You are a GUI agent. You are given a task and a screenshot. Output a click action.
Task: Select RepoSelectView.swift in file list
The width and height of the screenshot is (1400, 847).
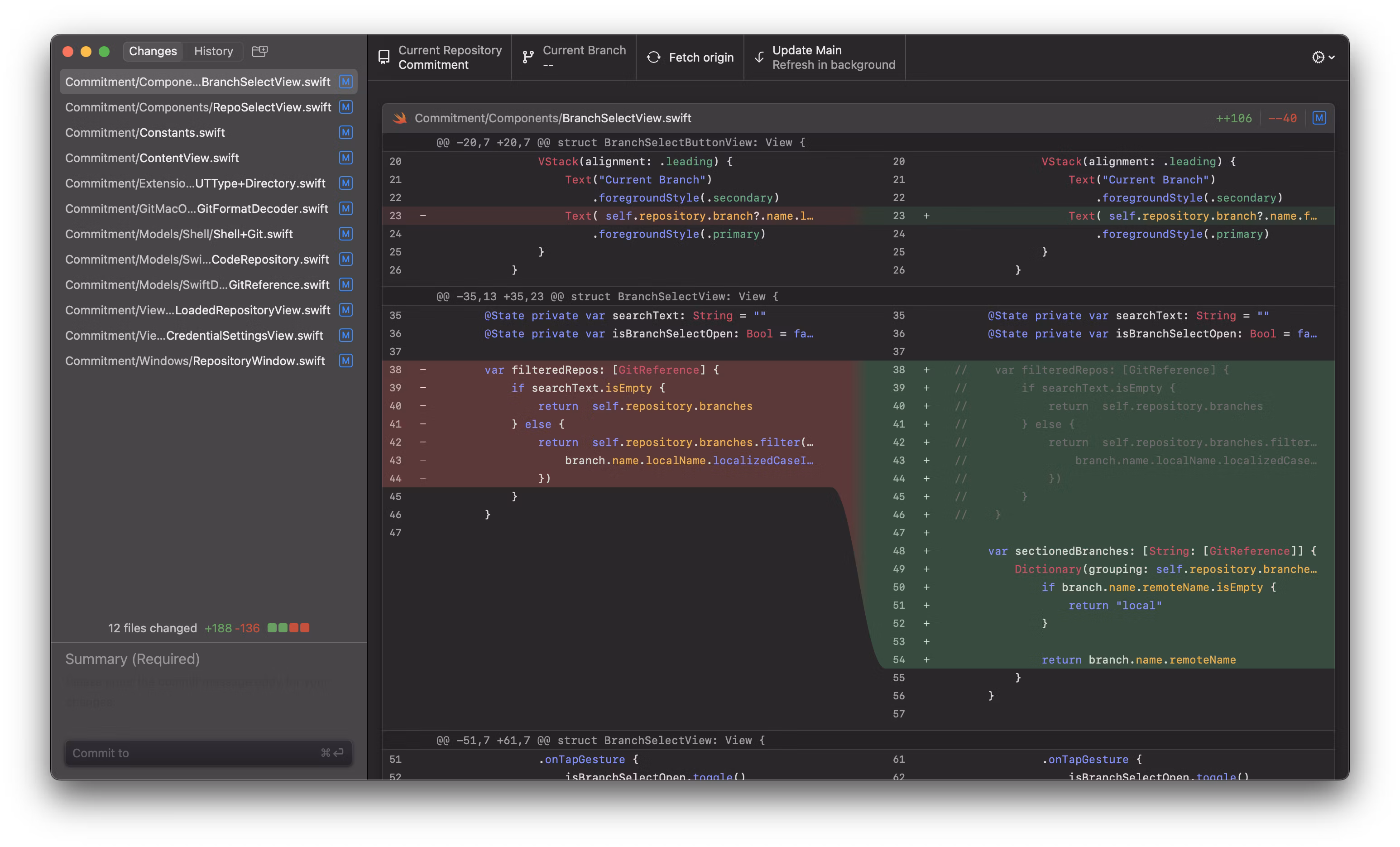tap(198, 107)
